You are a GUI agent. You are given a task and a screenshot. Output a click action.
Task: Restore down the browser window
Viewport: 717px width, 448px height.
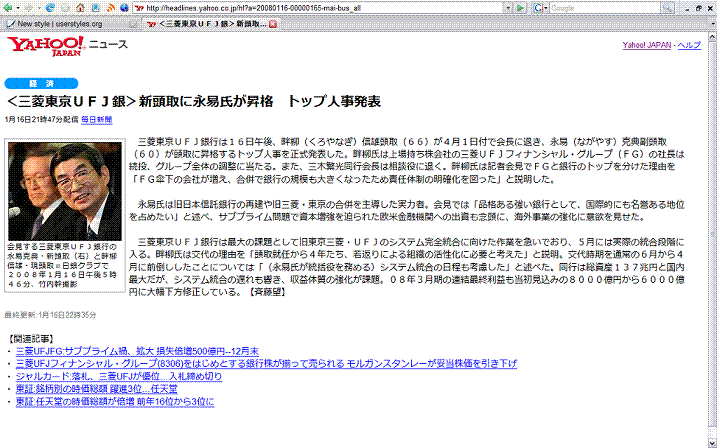(x=700, y=8)
